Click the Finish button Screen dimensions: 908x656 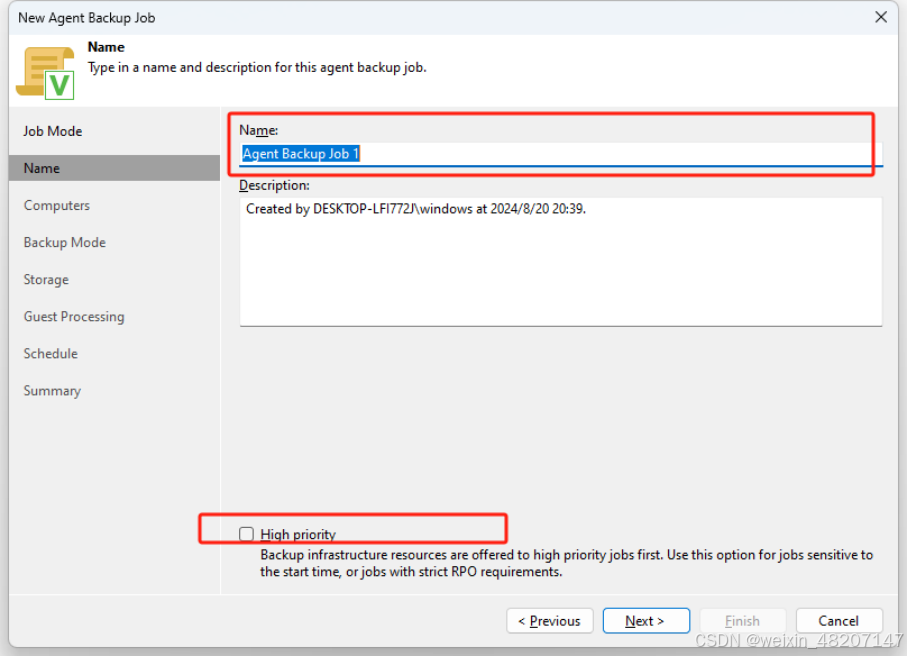[742, 621]
